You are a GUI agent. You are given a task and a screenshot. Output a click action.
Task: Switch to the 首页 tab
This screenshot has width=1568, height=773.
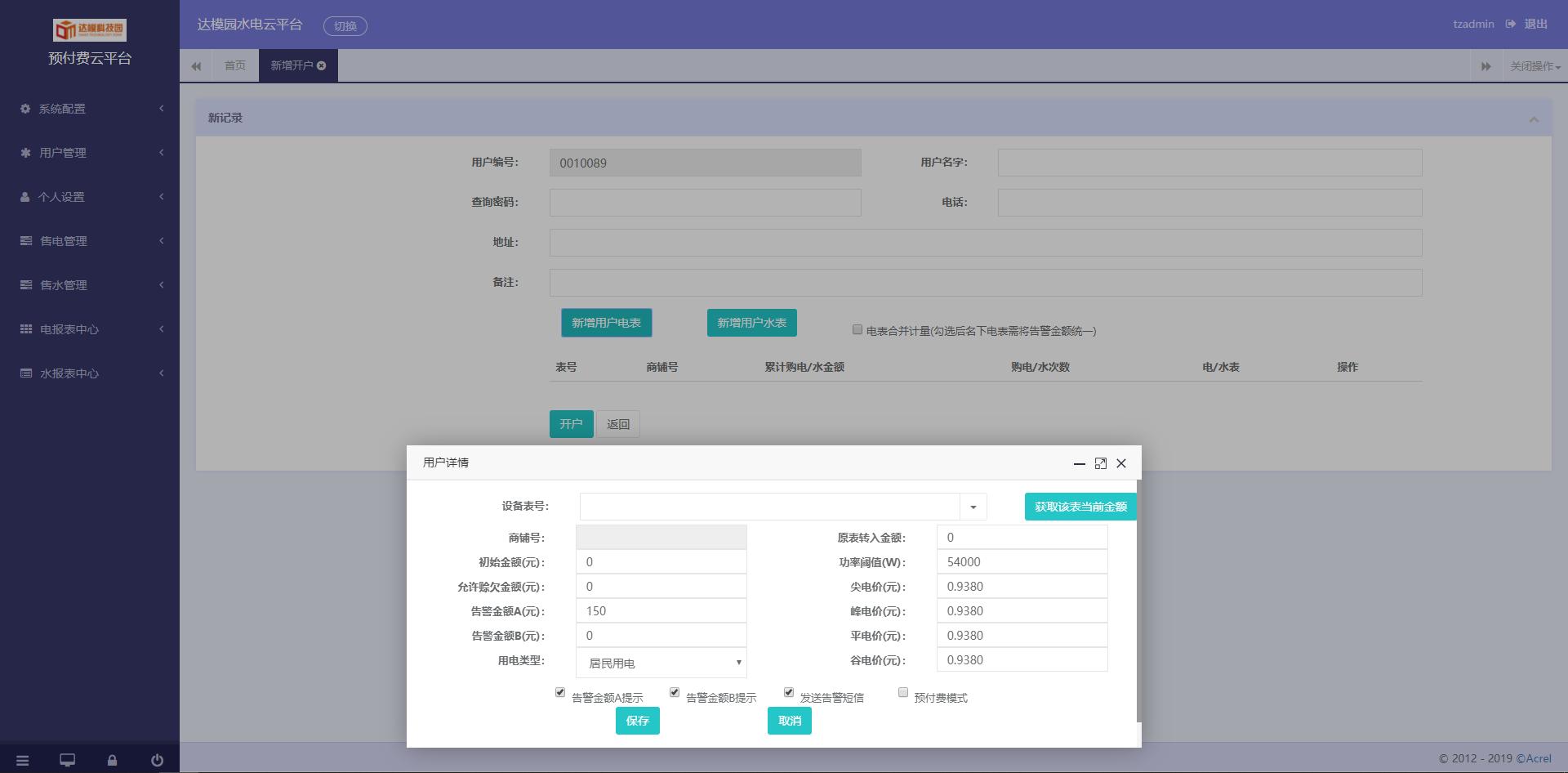[235, 65]
